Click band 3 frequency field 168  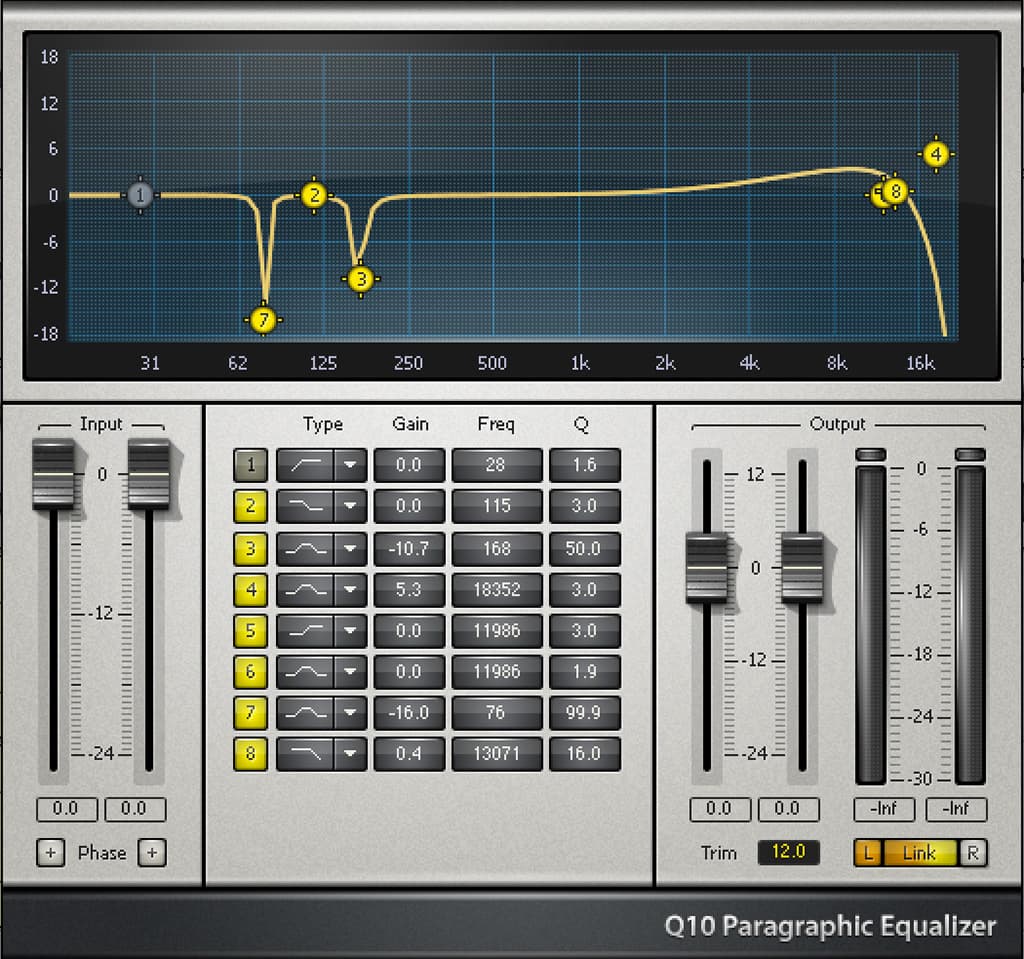pyautogui.click(x=497, y=549)
